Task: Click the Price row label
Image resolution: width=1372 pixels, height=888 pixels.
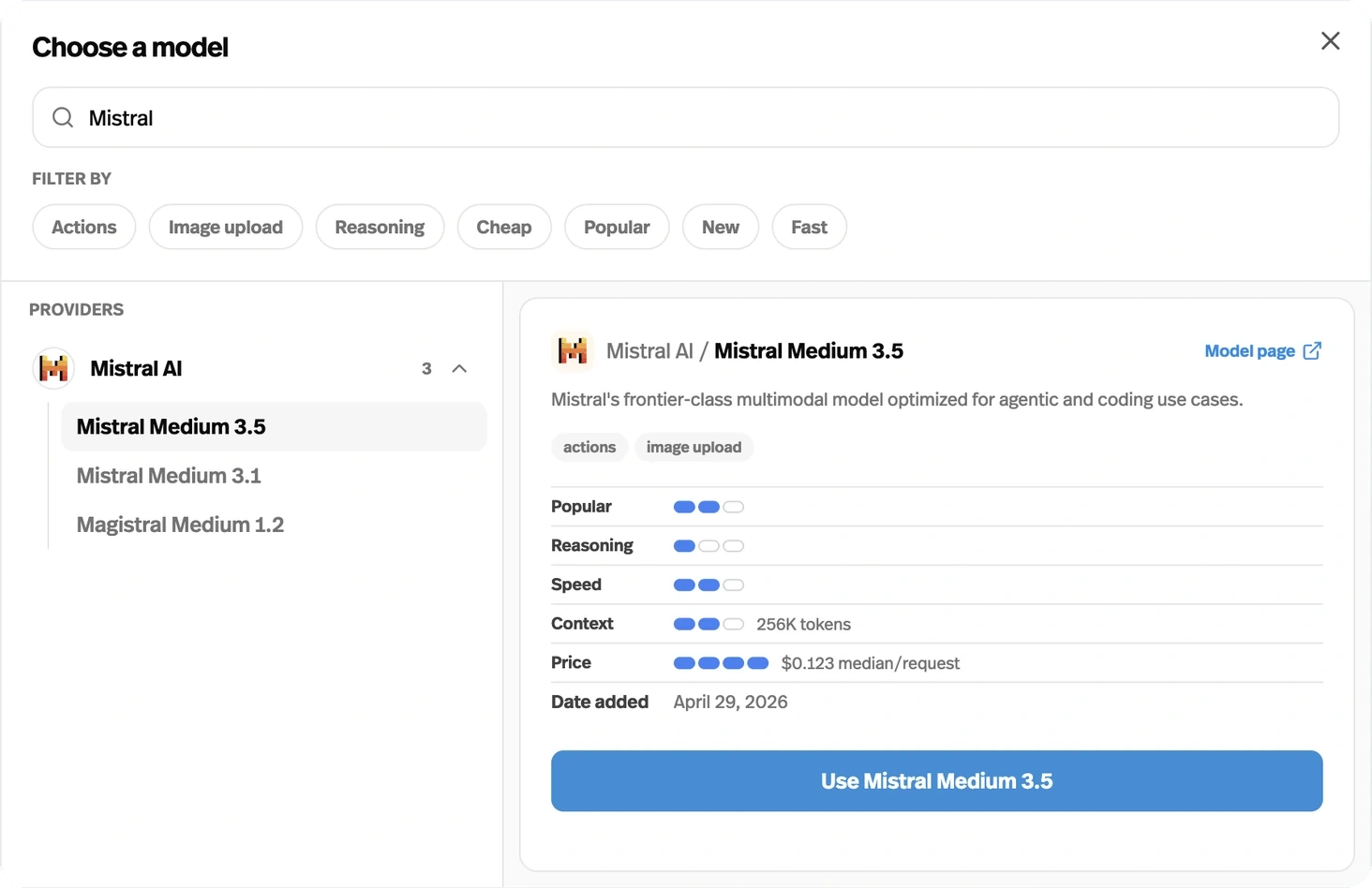Action: click(571, 662)
